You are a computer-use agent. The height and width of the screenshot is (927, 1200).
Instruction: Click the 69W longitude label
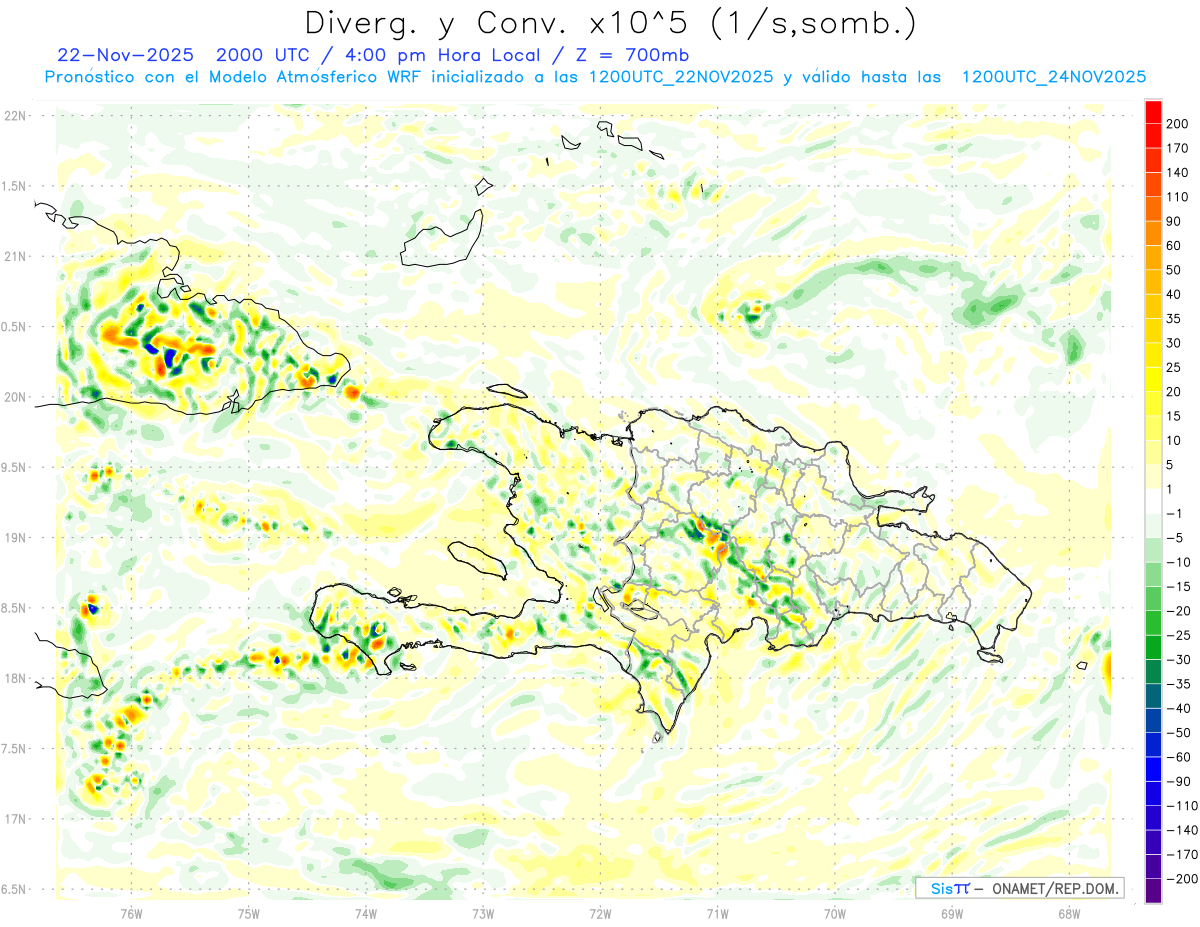(952, 913)
